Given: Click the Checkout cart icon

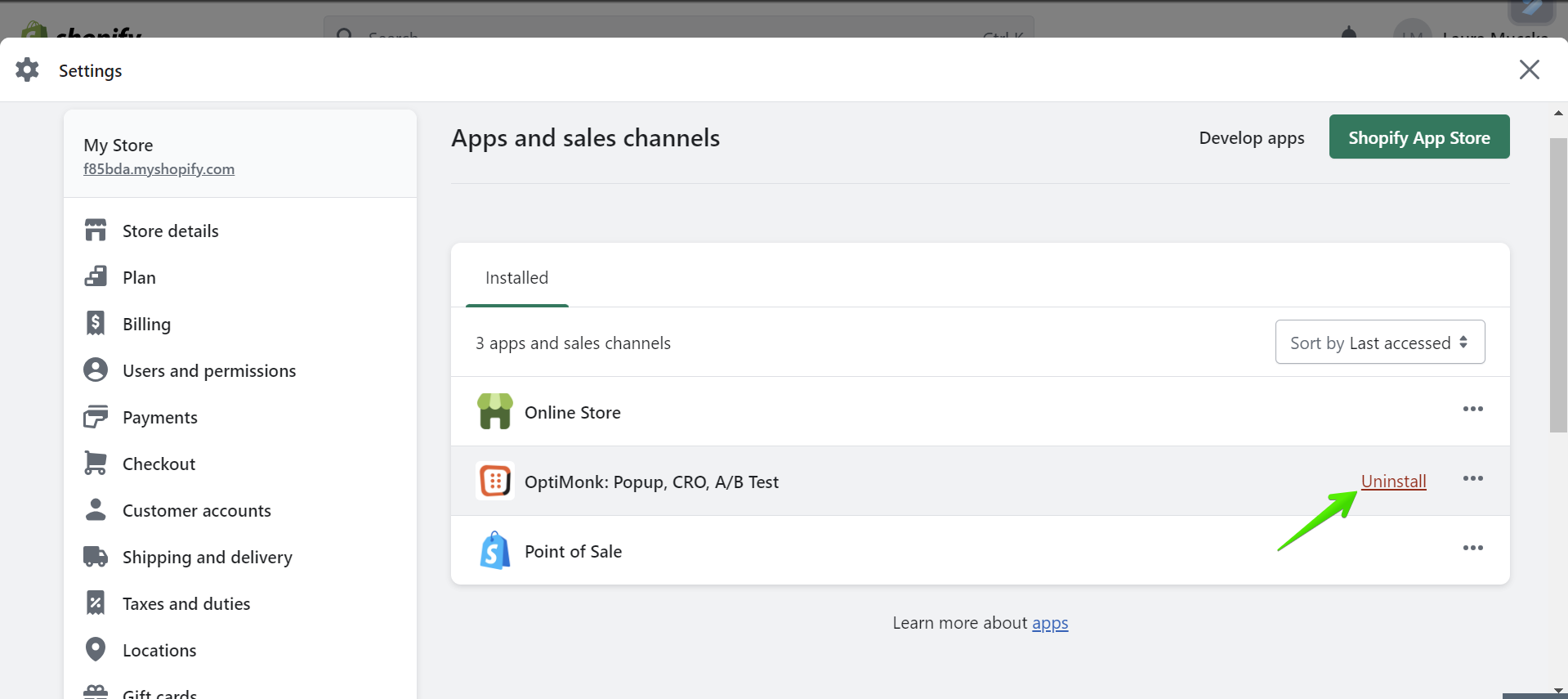Looking at the screenshot, I should point(96,463).
